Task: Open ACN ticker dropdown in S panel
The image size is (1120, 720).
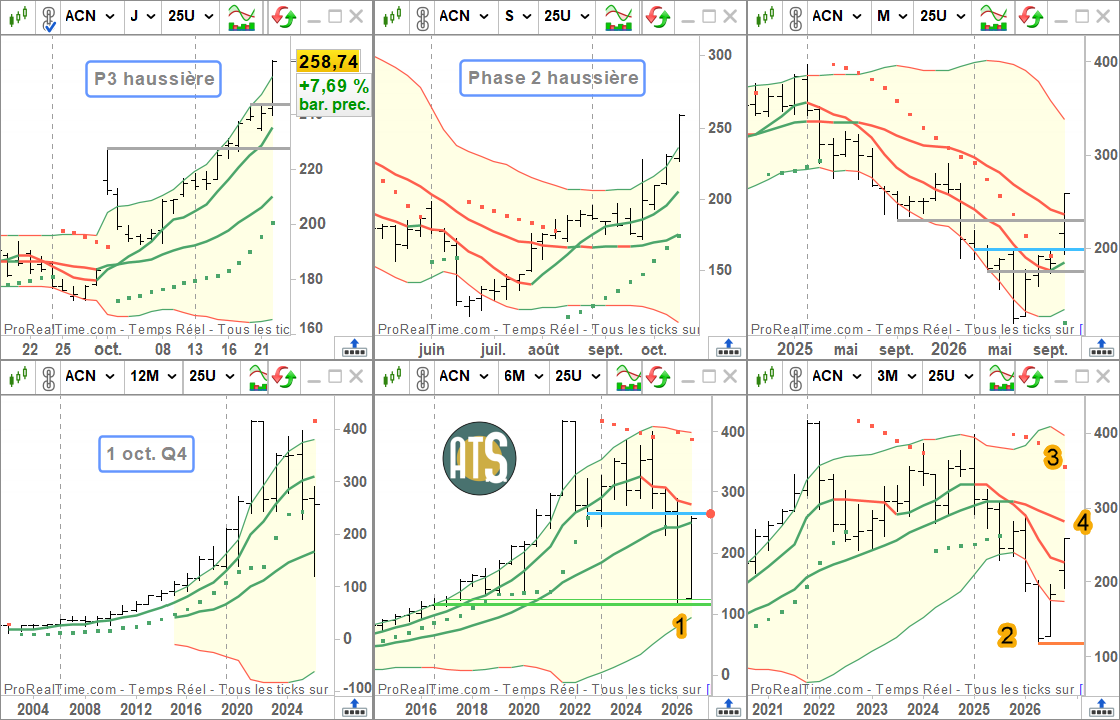Action: click(x=464, y=16)
